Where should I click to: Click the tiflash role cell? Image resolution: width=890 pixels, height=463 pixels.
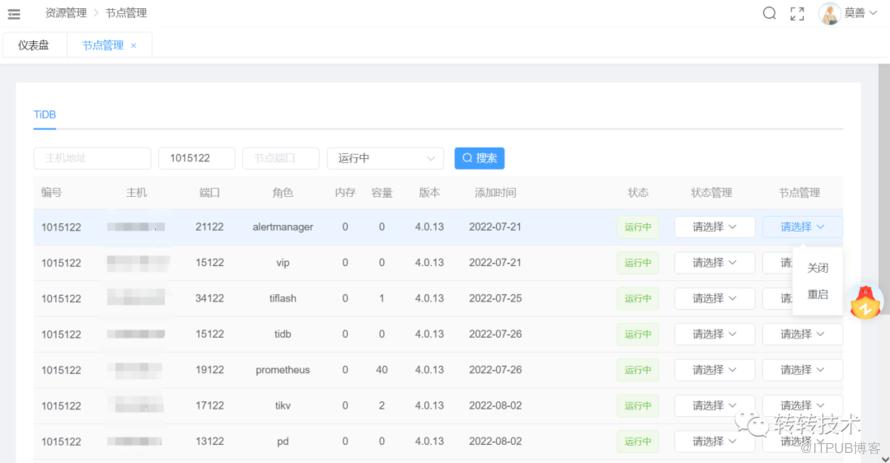[x=283, y=298]
